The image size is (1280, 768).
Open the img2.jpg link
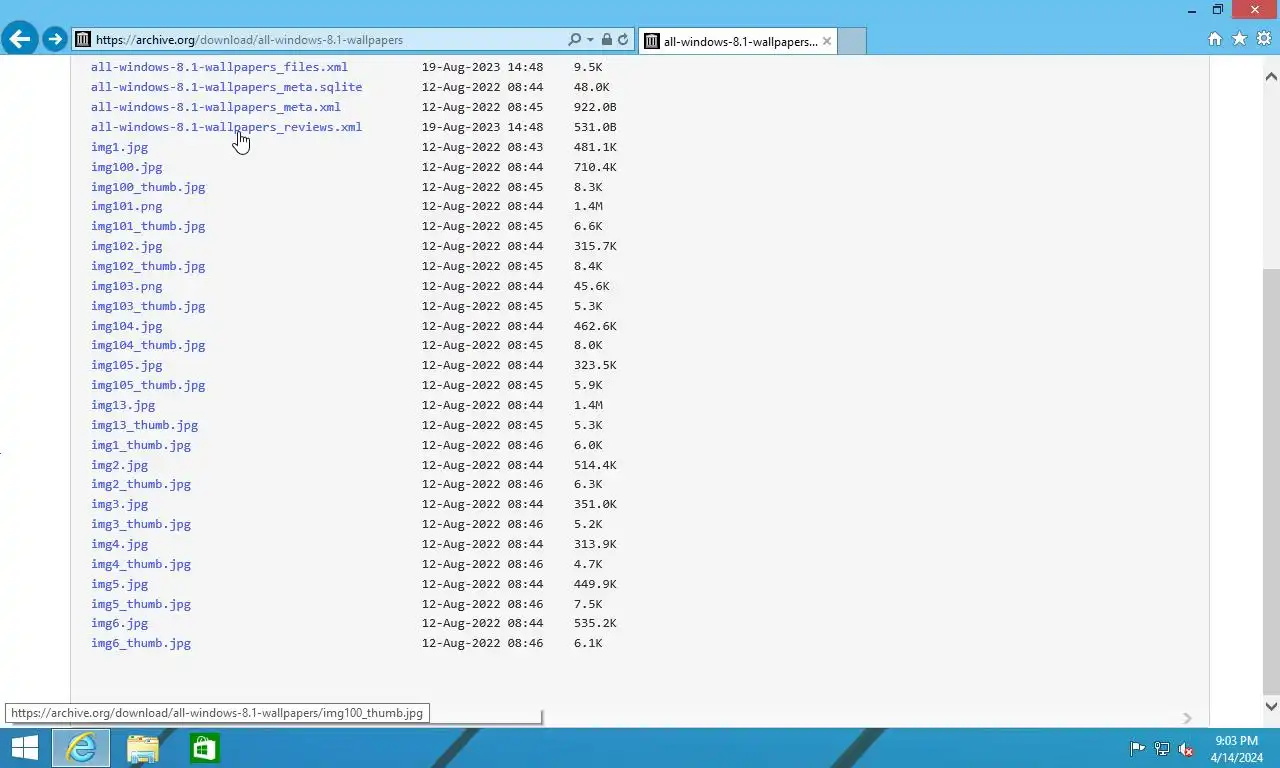pyautogui.click(x=119, y=465)
